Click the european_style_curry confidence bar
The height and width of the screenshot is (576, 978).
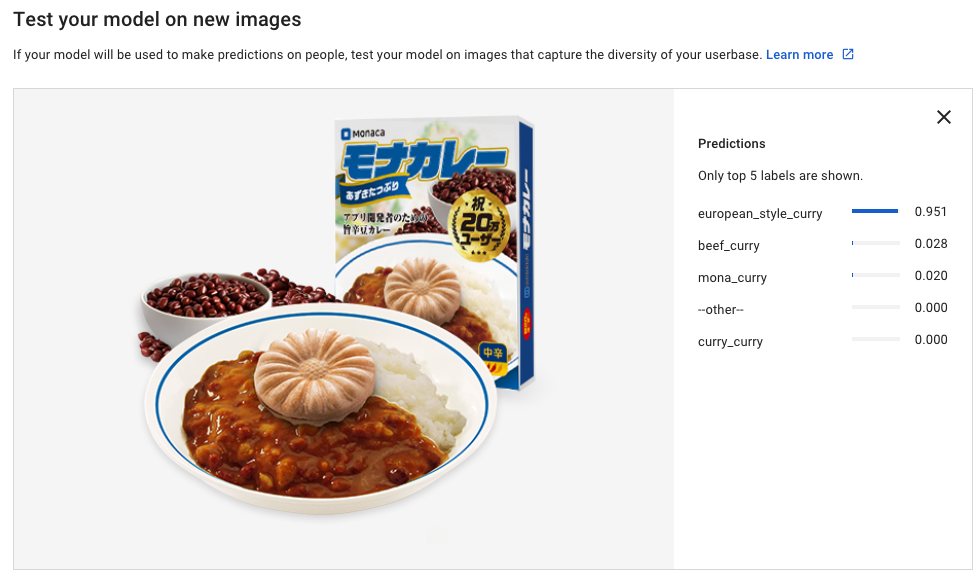[x=875, y=212]
